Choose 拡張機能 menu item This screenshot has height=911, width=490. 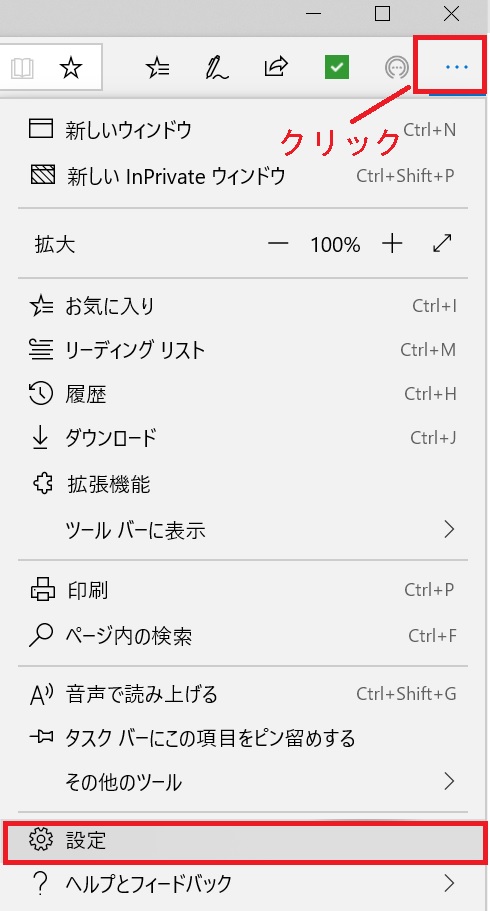243,484
